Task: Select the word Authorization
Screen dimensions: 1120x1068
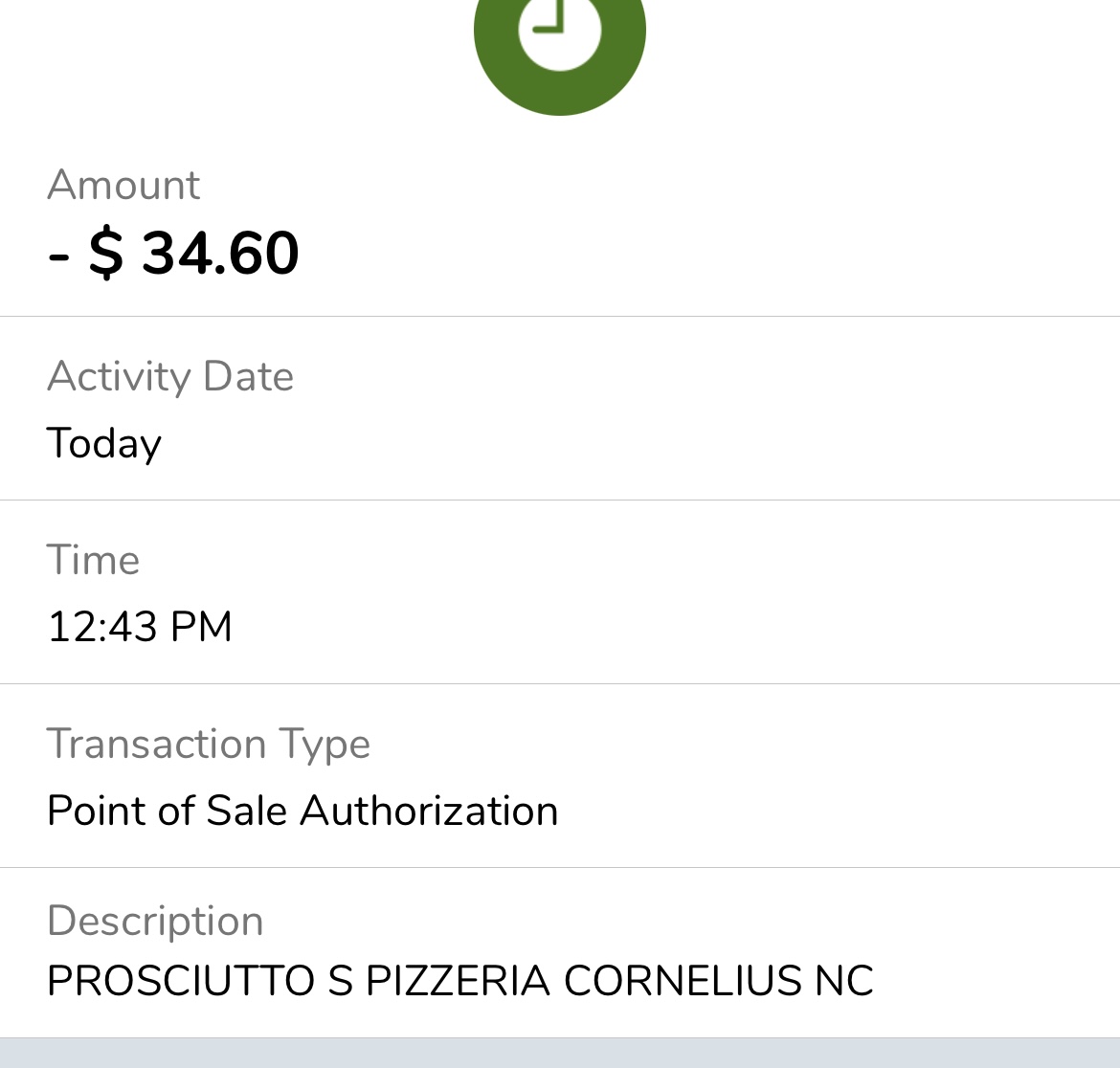Action: point(429,812)
